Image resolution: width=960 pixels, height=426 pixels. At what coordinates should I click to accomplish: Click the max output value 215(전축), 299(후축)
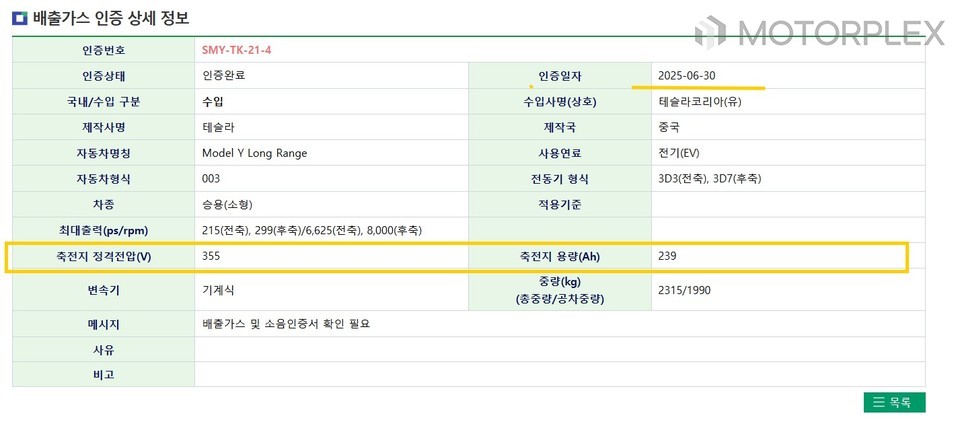point(312,231)
